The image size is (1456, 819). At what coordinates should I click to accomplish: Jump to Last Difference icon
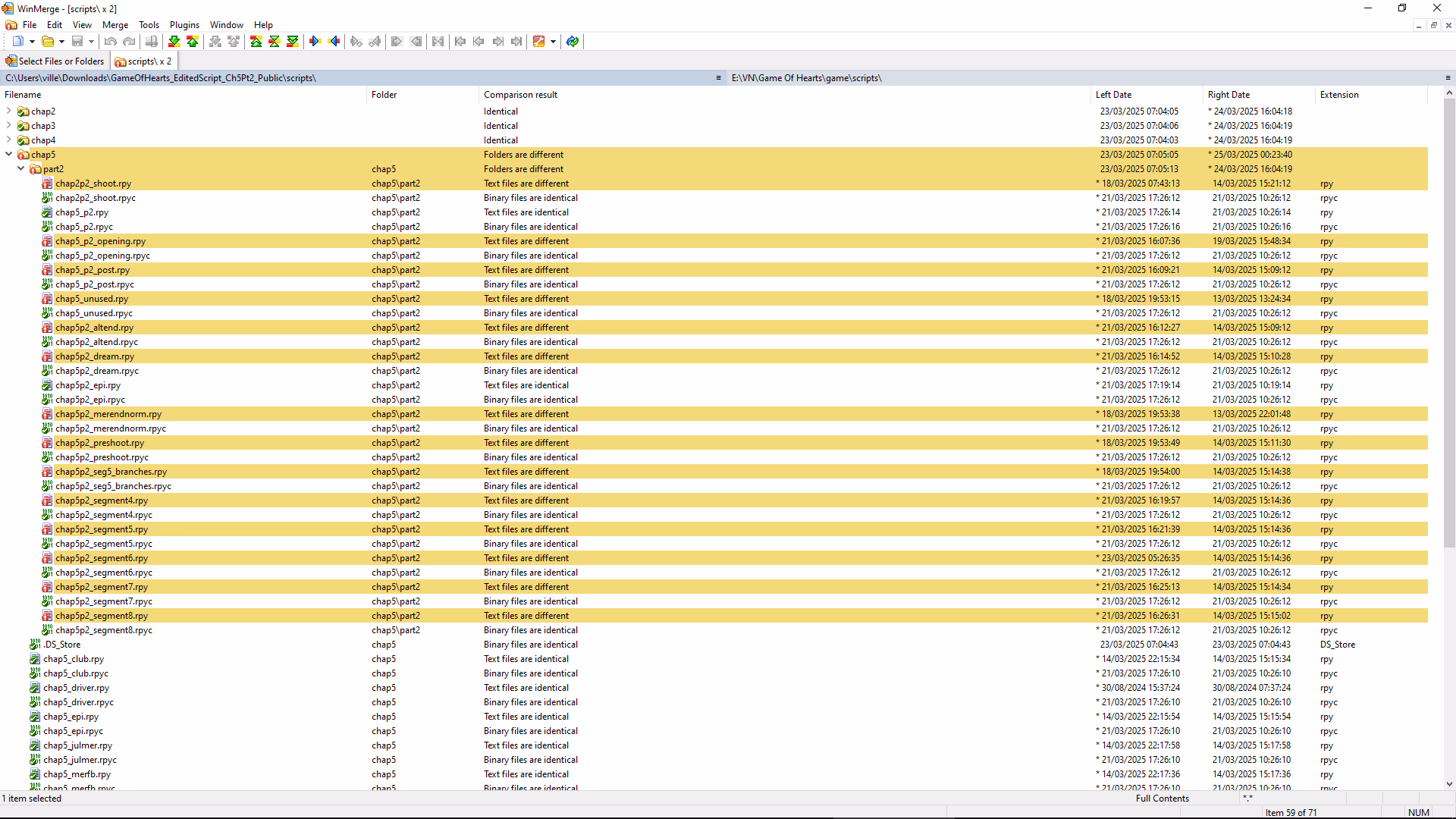point(293,42)
